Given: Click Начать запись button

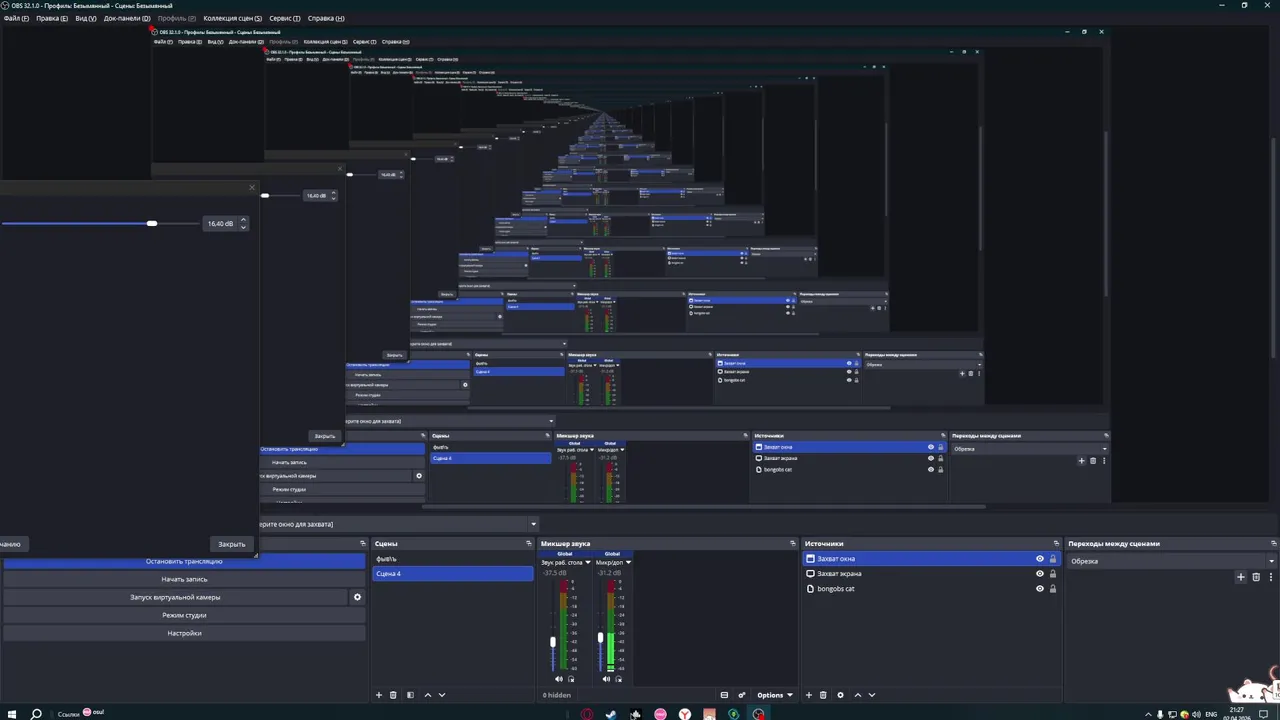Looking at the screenshot, I should tap(184, 579).
